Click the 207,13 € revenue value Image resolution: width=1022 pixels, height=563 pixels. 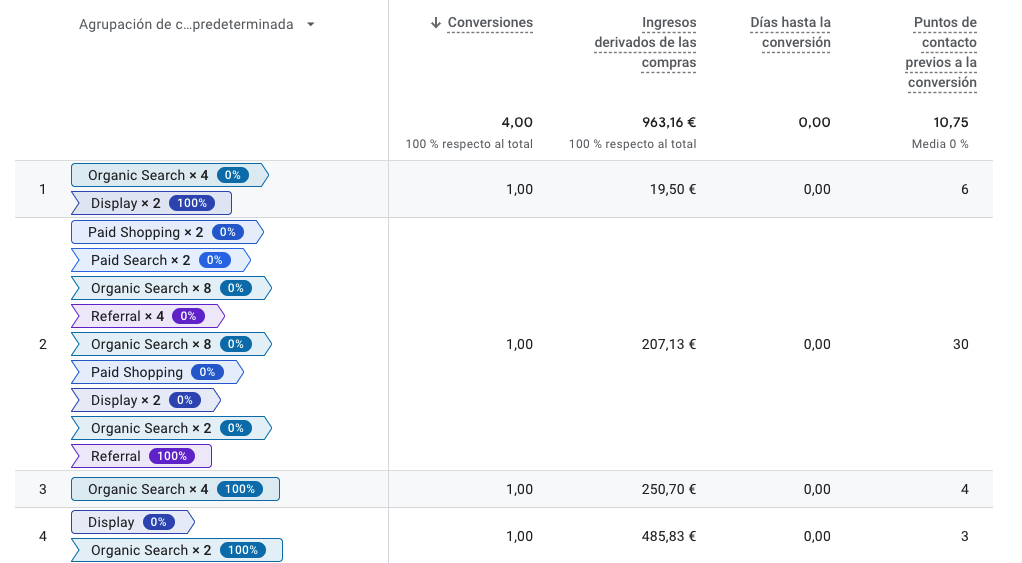pyautogui.click(x=669, y=344)
